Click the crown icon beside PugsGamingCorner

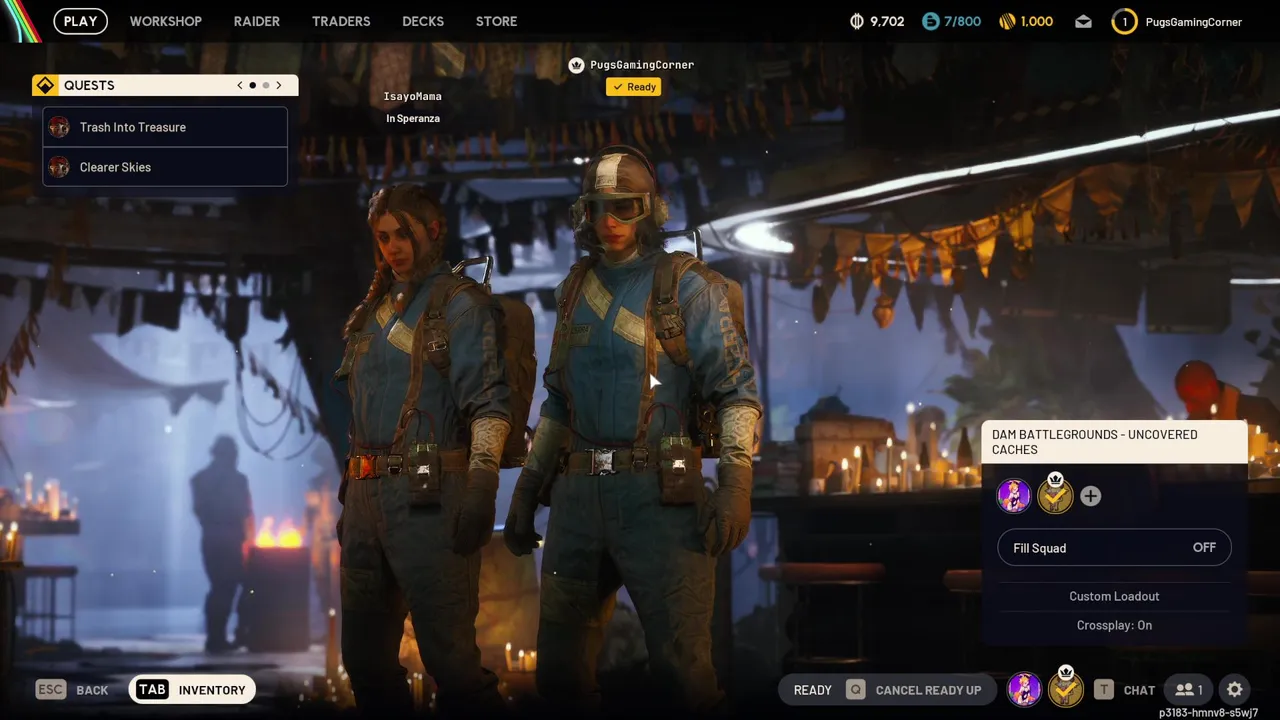click(x=576, y=65)
